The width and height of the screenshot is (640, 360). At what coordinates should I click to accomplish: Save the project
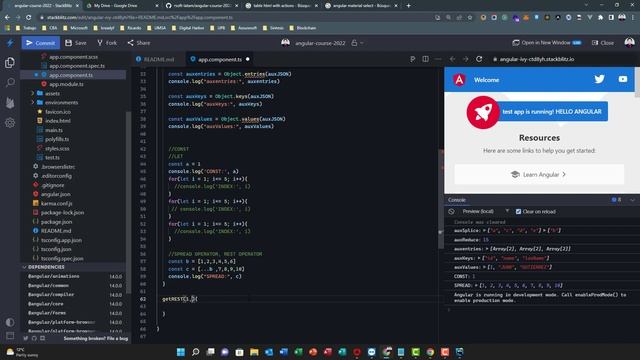coord(76,43)
